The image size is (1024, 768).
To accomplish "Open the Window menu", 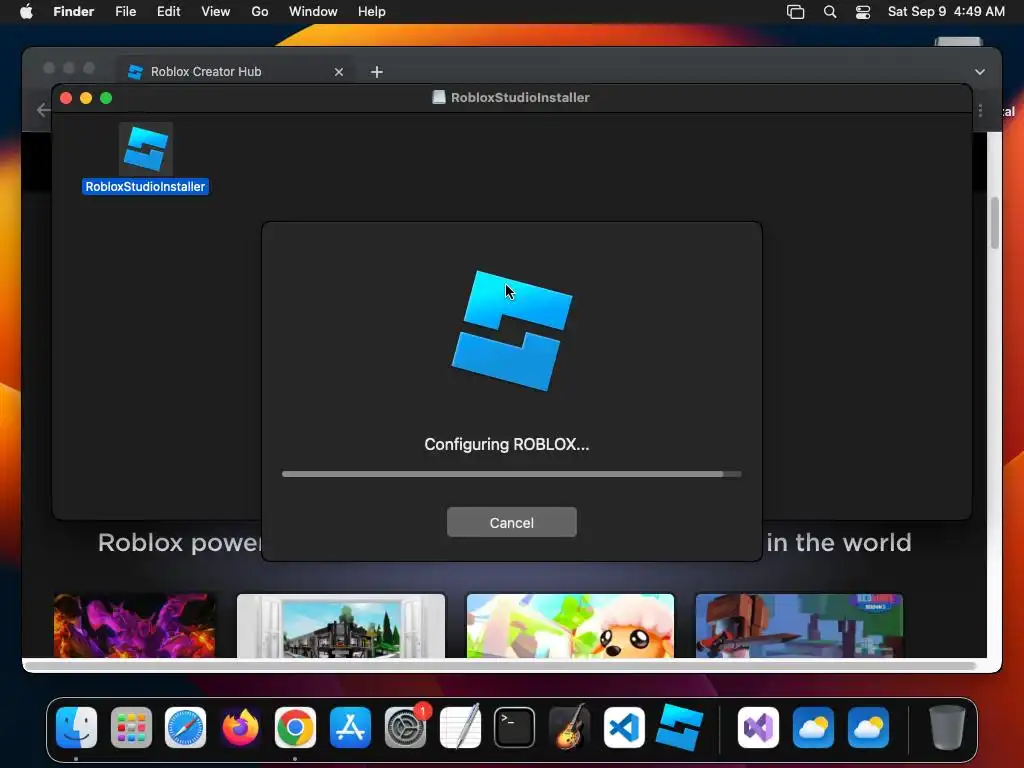I will (x=313, y=12).
